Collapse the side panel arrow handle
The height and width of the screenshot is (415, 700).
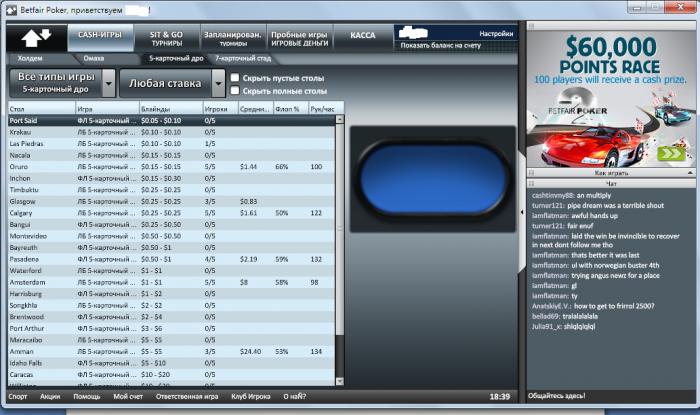[522, 212]
